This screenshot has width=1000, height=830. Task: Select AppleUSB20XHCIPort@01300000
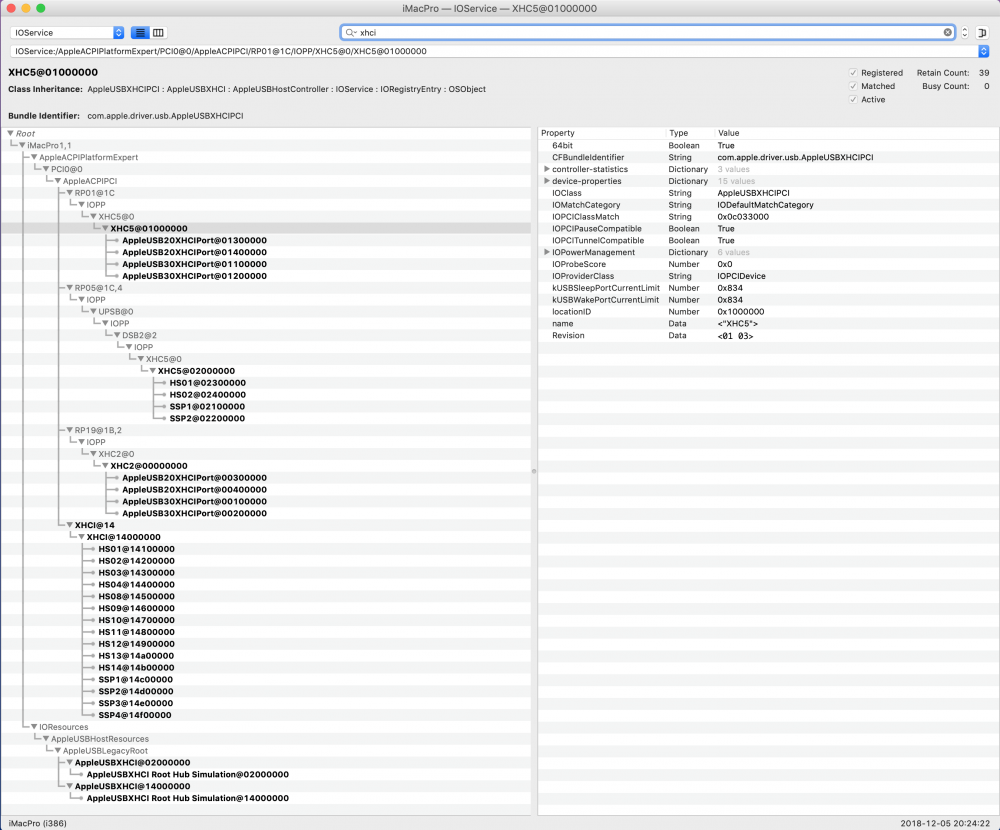point(195,241)
